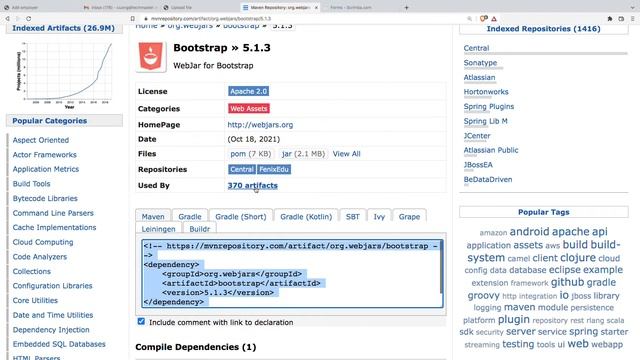Select the Buildr tab
Viewport: 640px width, 360px height.
200,229
